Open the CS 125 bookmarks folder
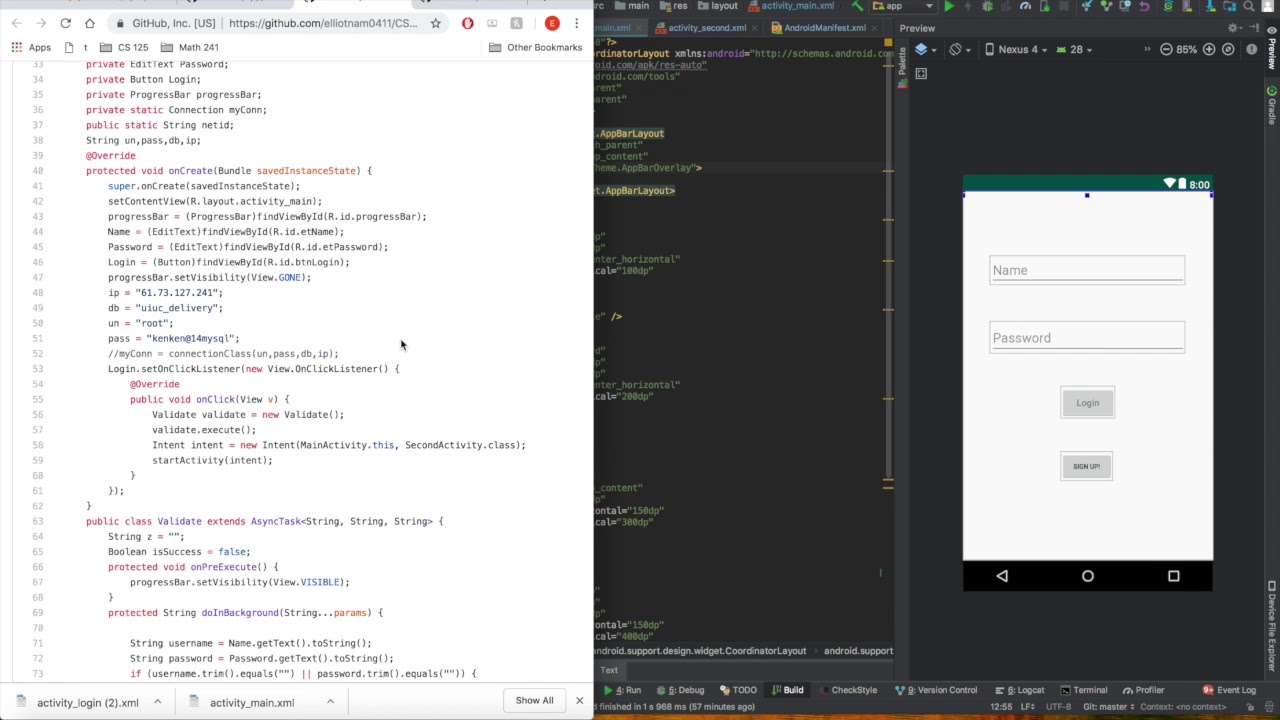 click(124, 47)
